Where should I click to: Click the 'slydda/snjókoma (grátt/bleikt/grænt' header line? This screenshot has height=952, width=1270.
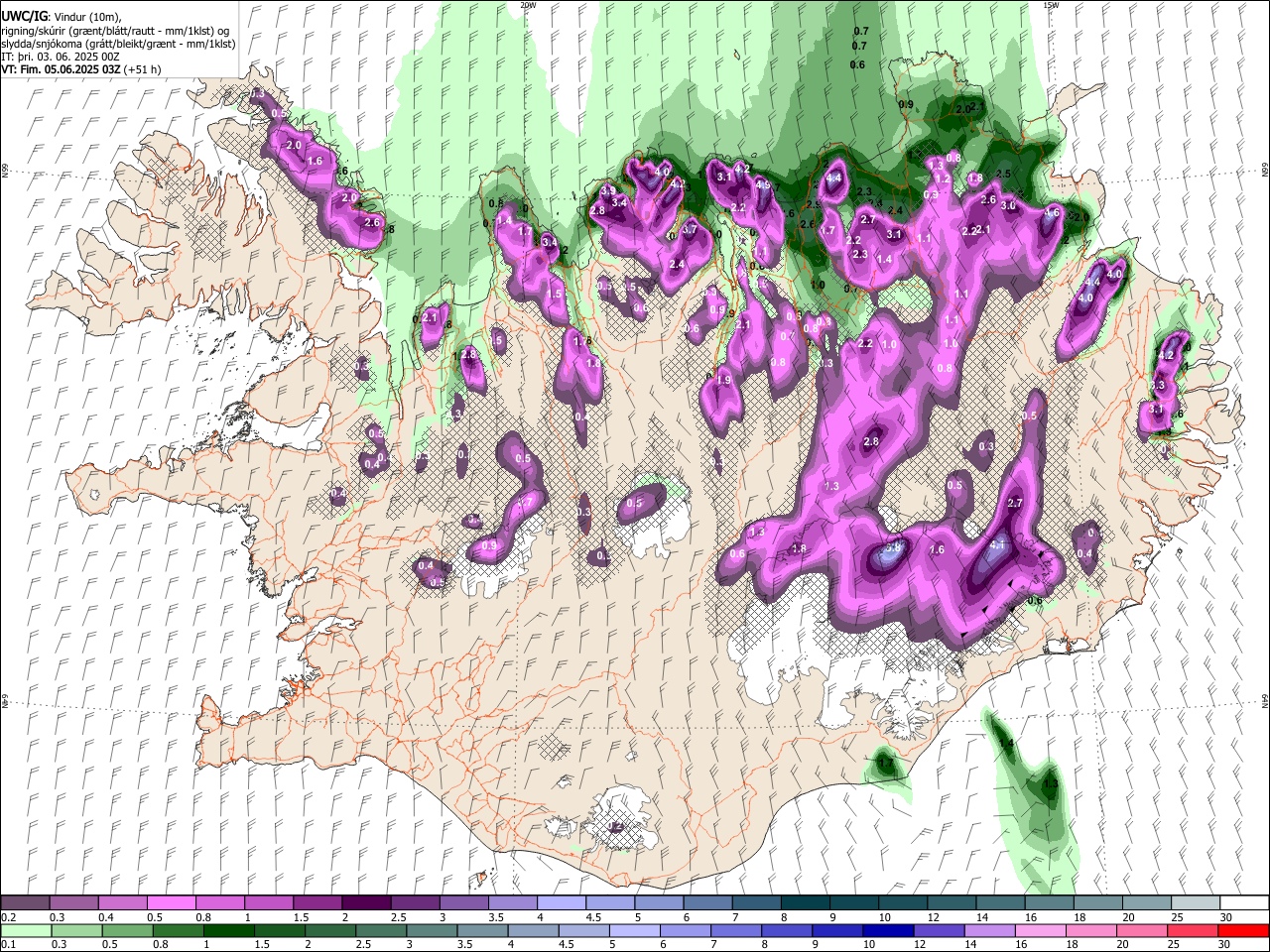pos(118,44)
